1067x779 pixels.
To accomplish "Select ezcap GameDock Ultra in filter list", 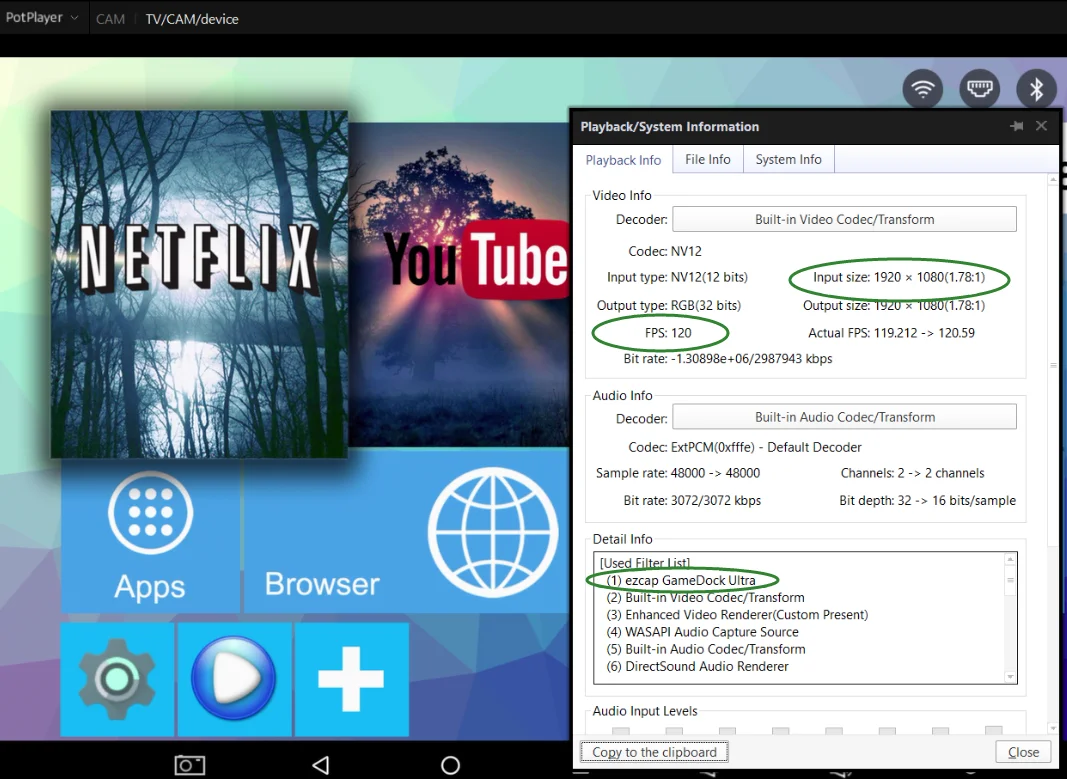I will pos(681,580).
